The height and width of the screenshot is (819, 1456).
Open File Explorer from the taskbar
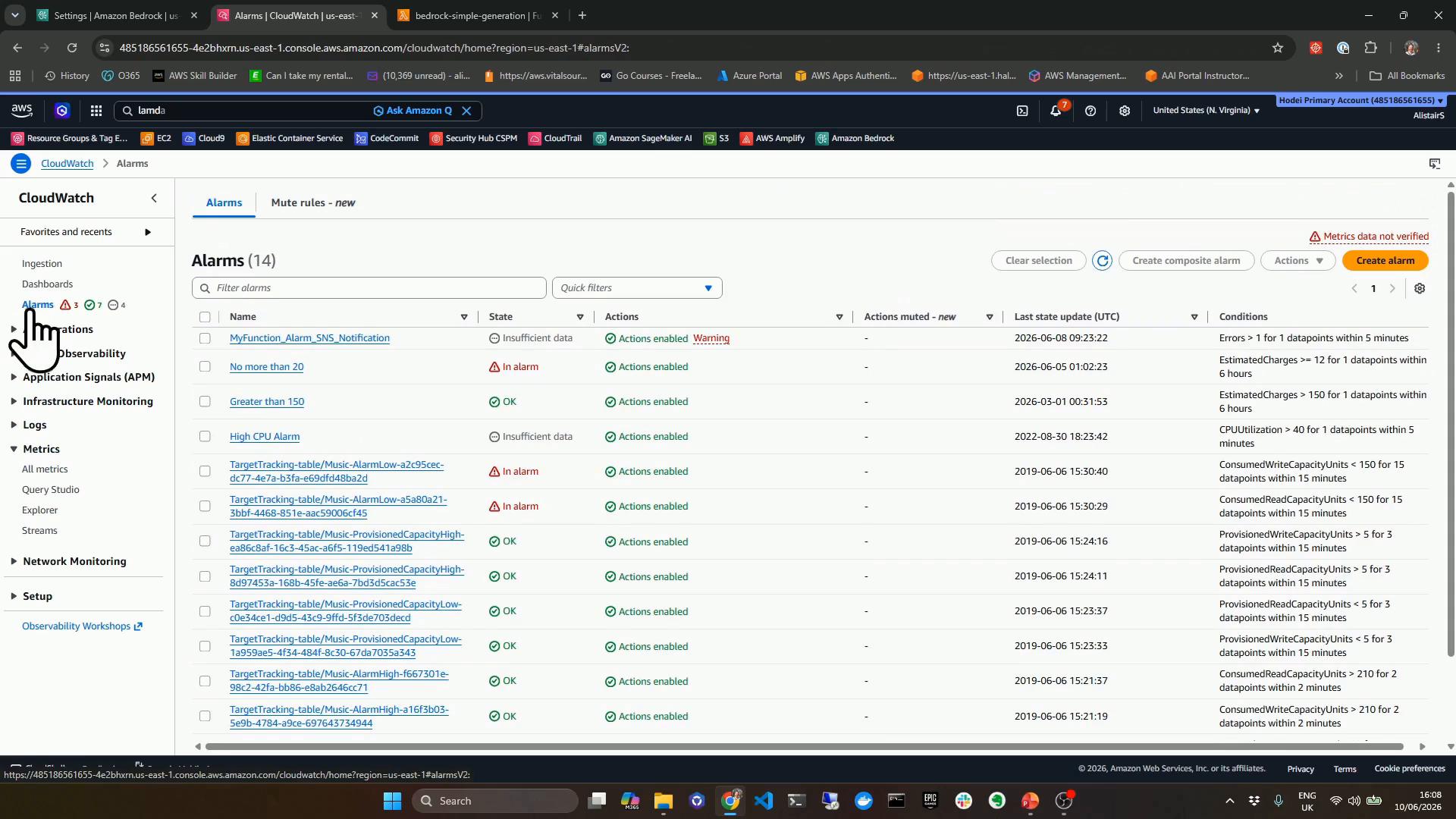coord(664,801)
